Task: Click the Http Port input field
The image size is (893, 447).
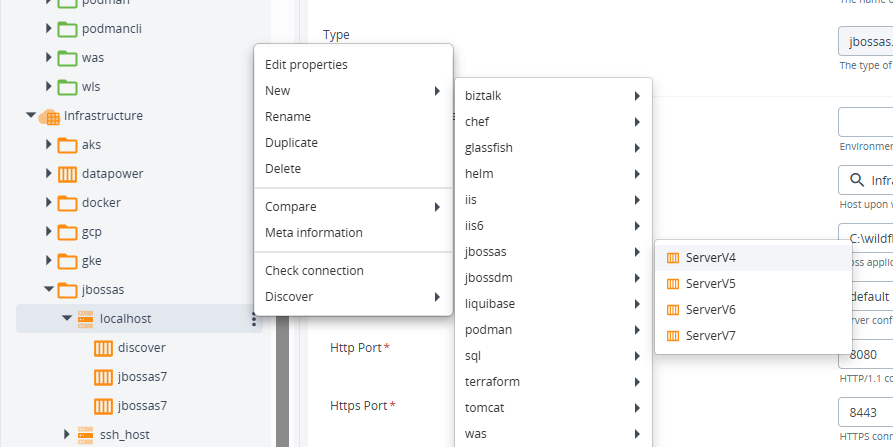Action: click(x=864, y=355)
